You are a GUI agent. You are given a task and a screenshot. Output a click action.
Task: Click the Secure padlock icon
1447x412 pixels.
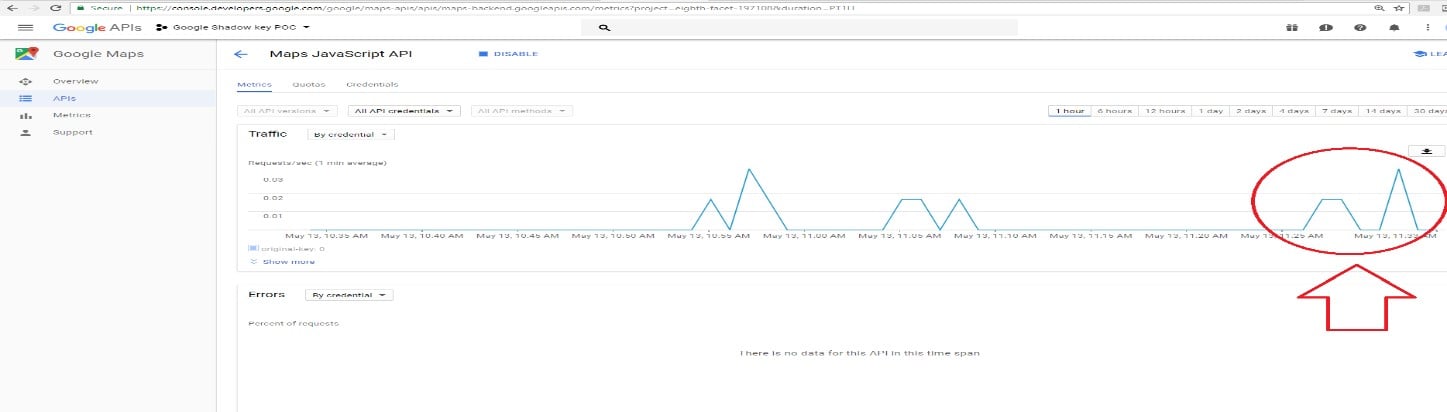(x=80, y=7)
